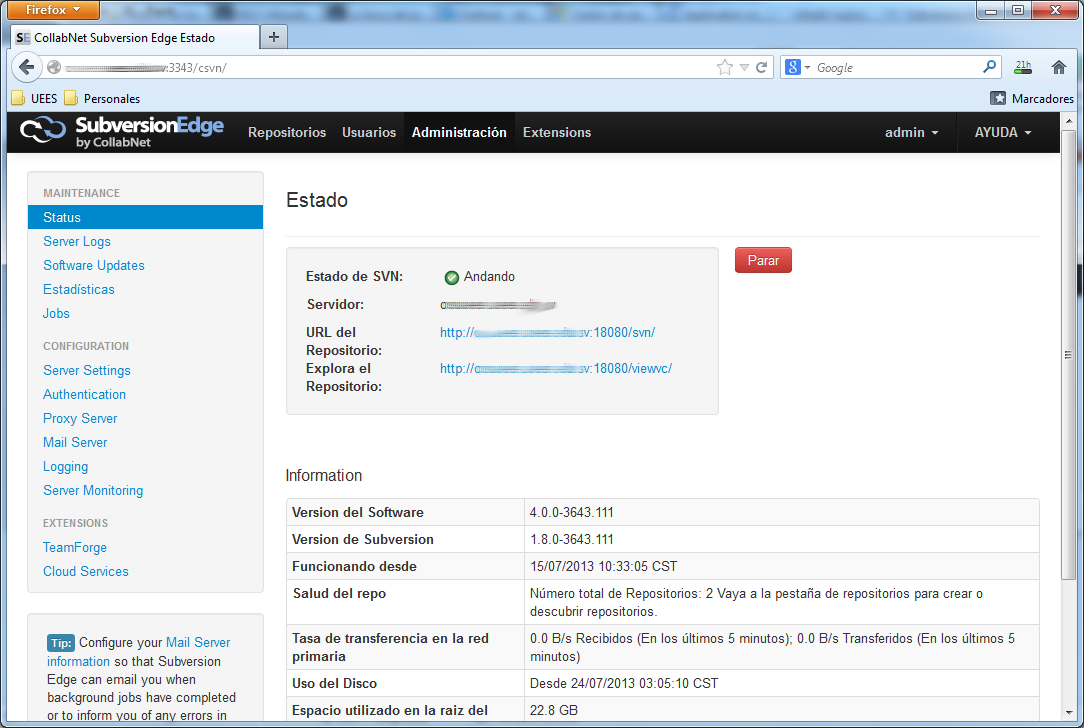The width and height of the screenshot is (1084, 728).
Task: Open Mail Server in the Configuration sidebar
Action: point(75,442)
